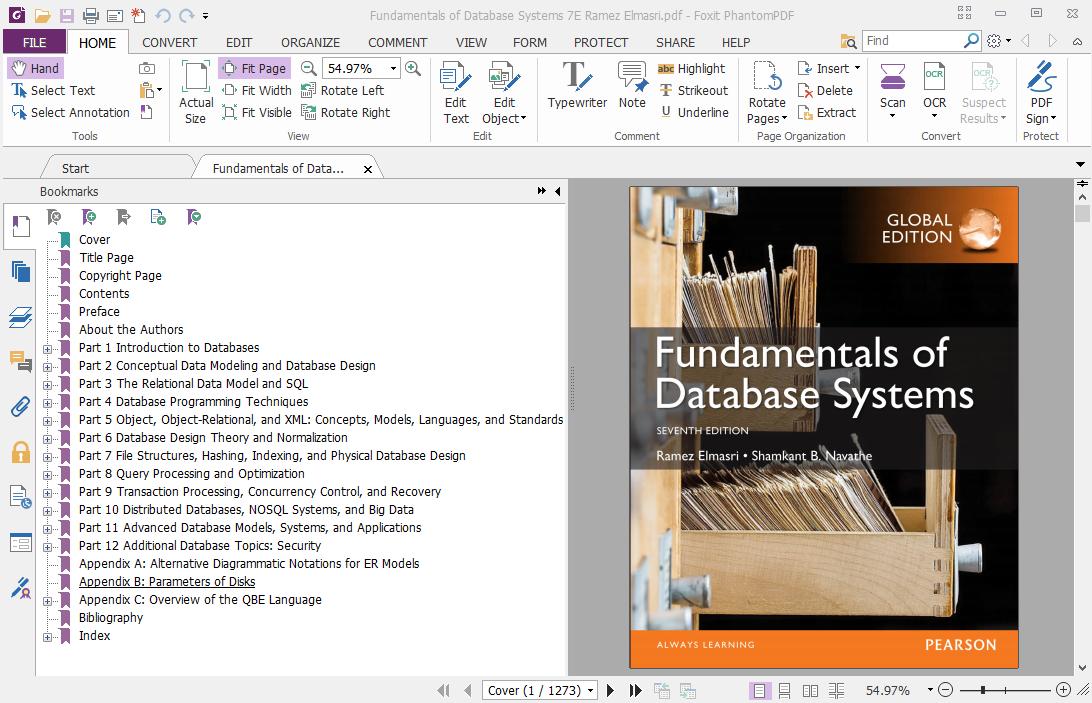This screenshot has height=703, width=1092.
Task: Open the Digital Signatures panel icon
Action: [x=20, y=589]
